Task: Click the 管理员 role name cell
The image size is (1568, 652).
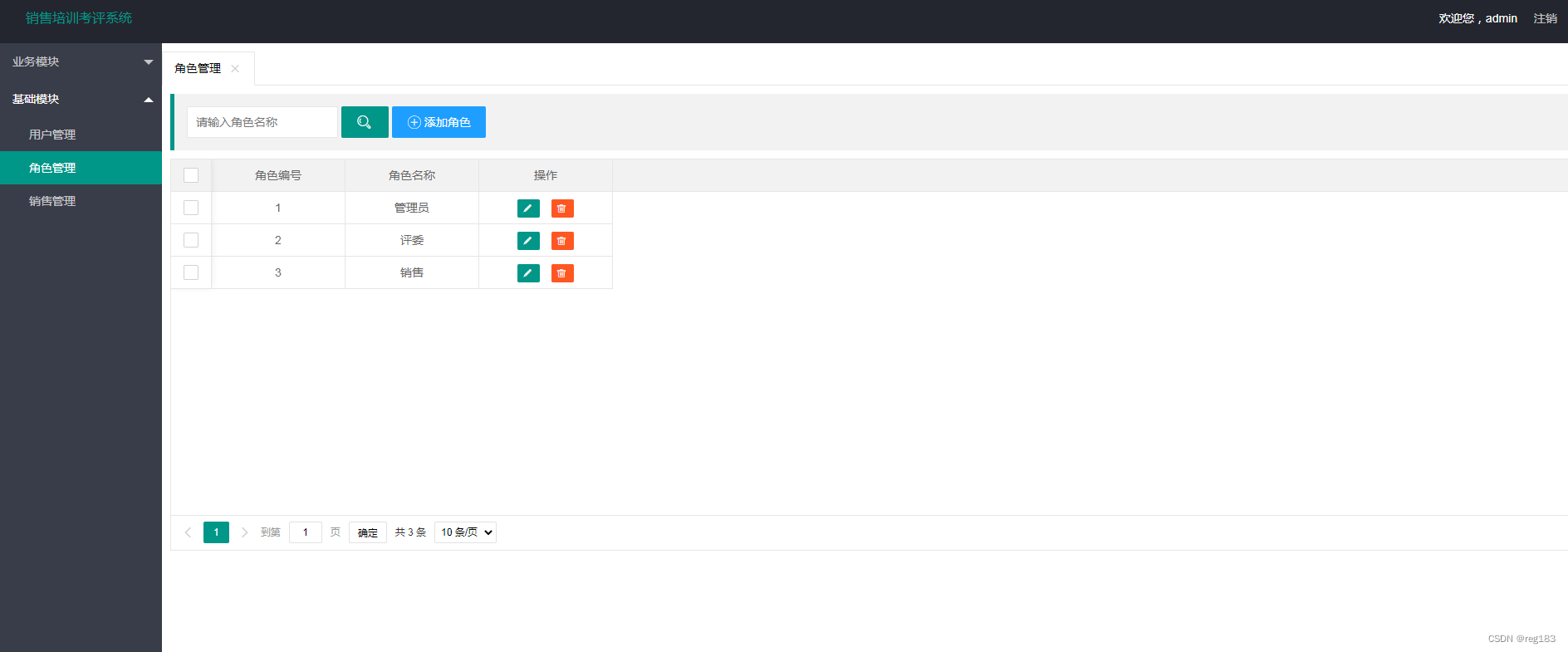Action: tap(412, 208)
